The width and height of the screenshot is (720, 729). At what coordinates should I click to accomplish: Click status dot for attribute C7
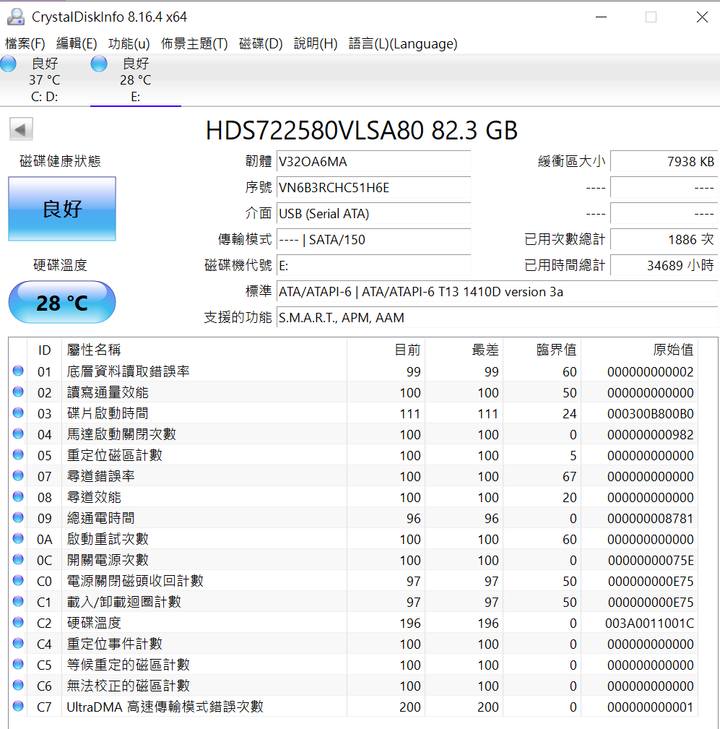click(x=18, y=706)
